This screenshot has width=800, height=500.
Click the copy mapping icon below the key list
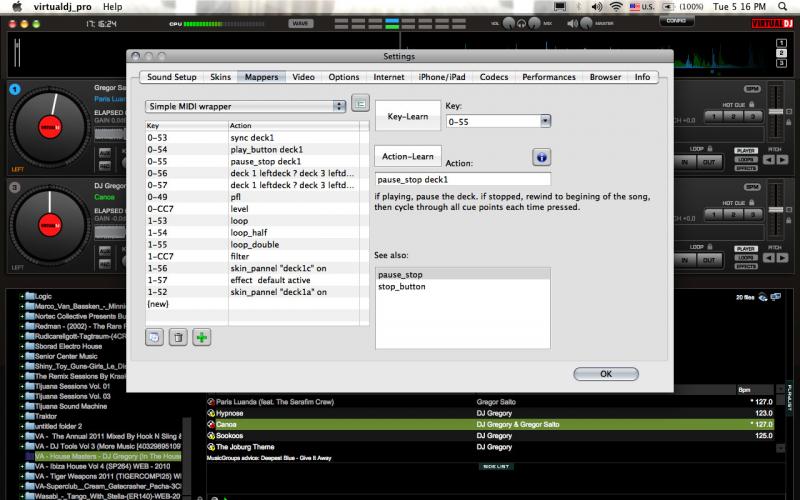tap(155, 337)
